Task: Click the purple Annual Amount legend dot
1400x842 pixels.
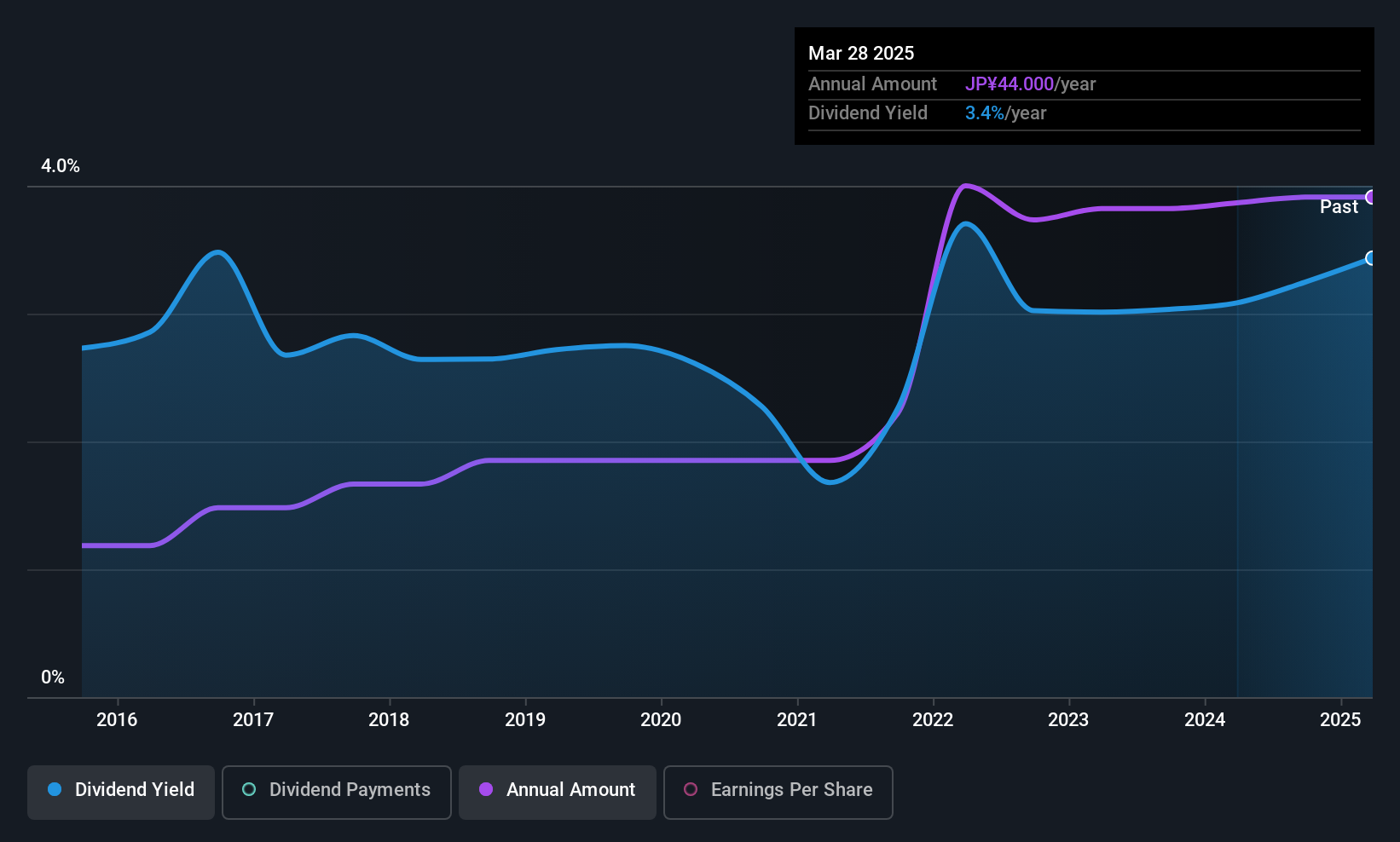Action: [x=486, y=790]
